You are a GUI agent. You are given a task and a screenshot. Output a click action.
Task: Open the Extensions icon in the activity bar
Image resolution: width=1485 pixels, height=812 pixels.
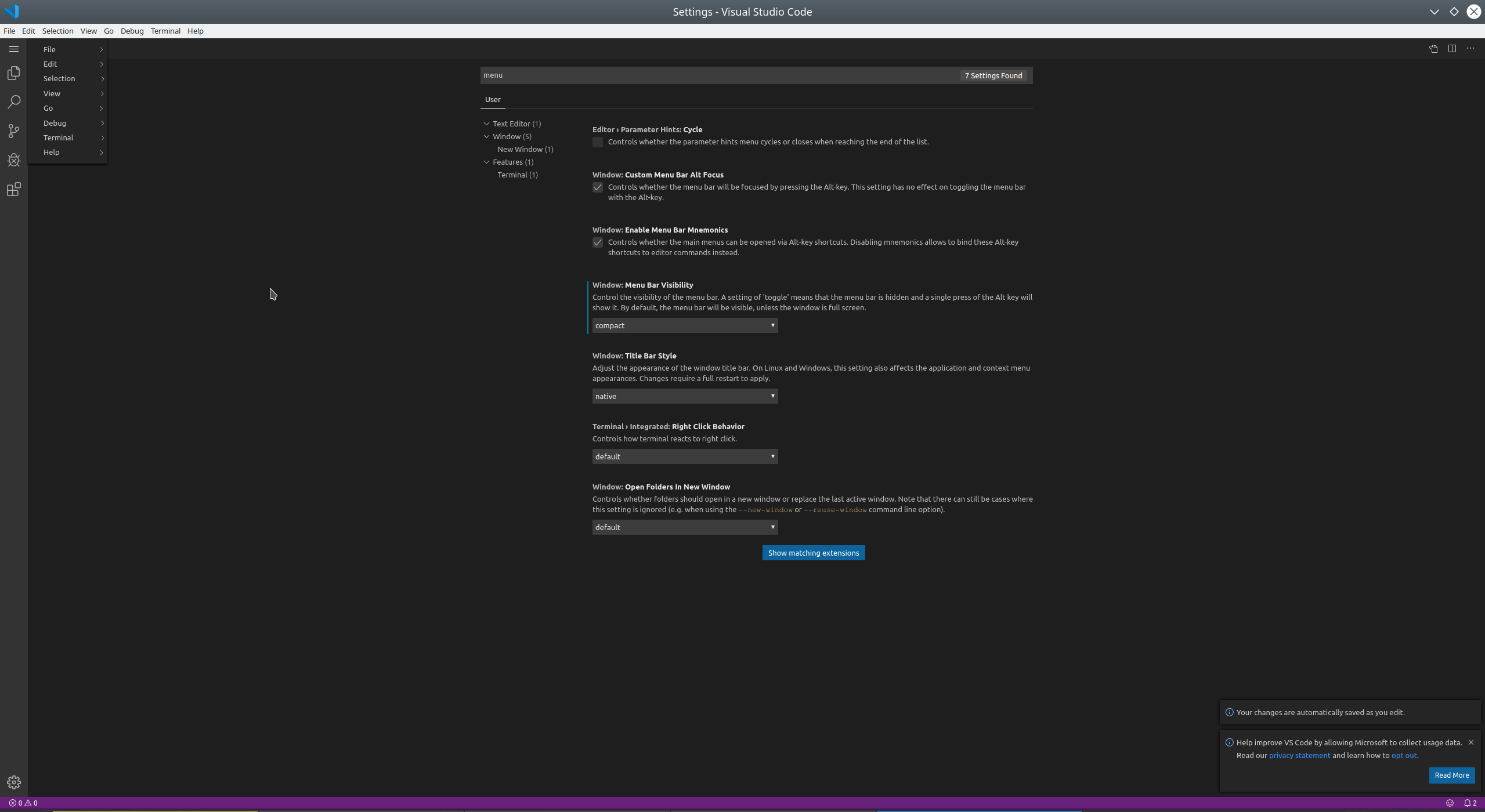coord(13,189)
